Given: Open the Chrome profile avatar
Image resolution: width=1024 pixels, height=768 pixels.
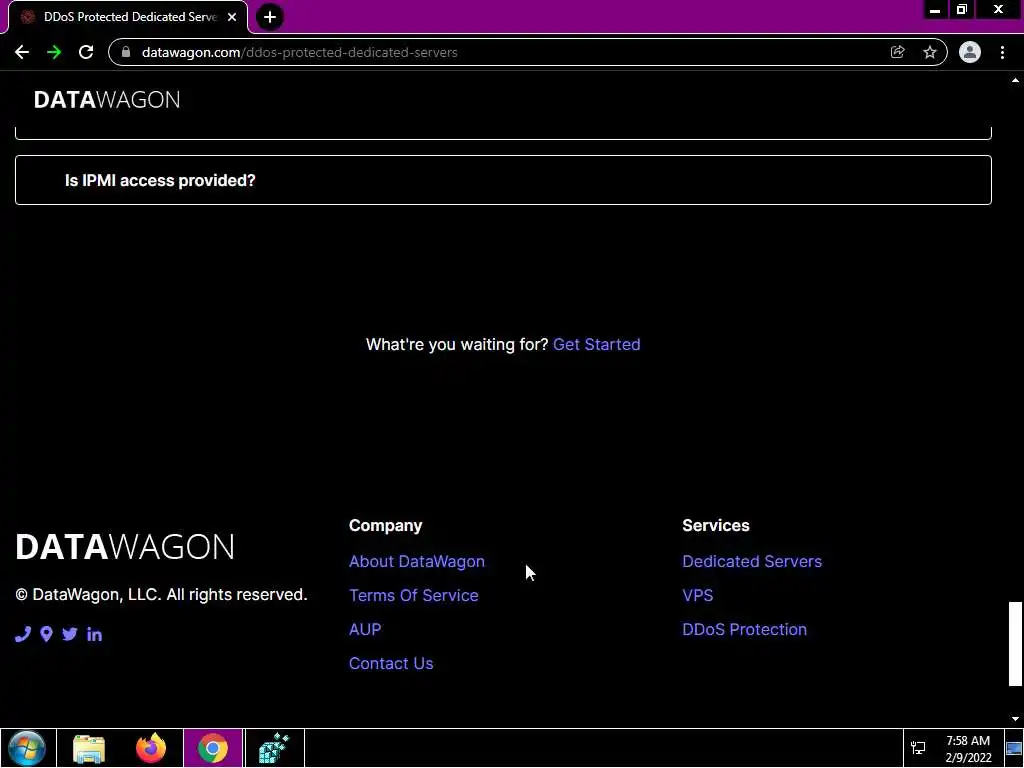Looking at the screenshot, I should pyautogui.click(x=970, y=52).
